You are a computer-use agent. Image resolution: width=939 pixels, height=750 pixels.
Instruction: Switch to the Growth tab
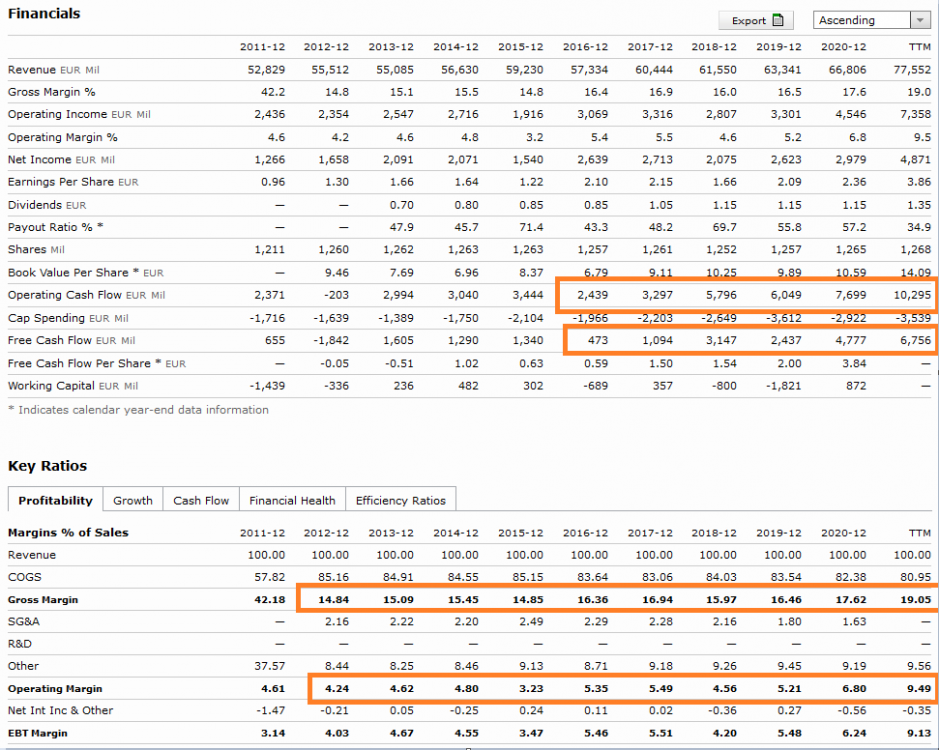pyautogui.click(x=133, y=500)
